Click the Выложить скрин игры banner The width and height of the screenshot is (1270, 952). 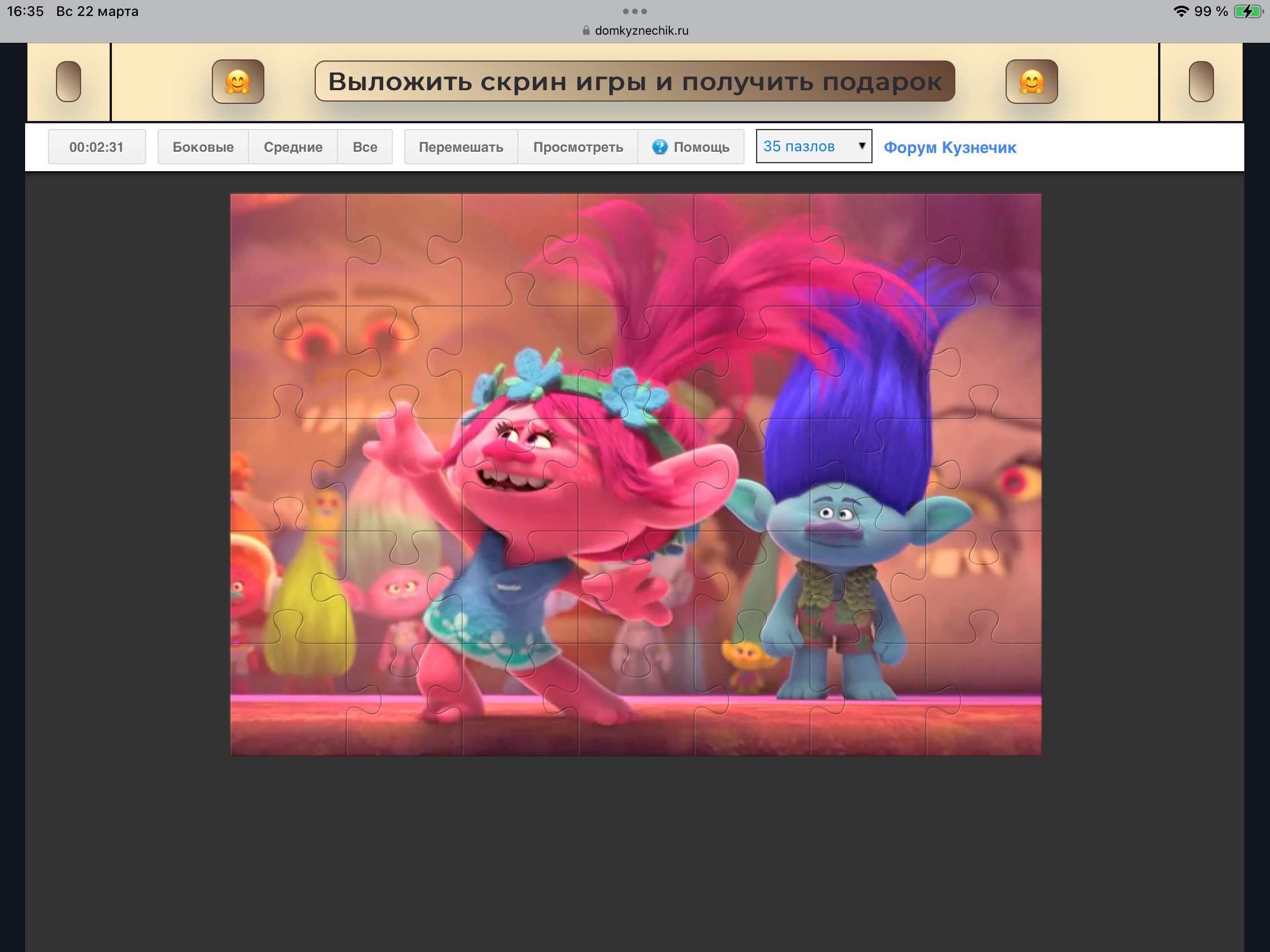tap(634, 82)
